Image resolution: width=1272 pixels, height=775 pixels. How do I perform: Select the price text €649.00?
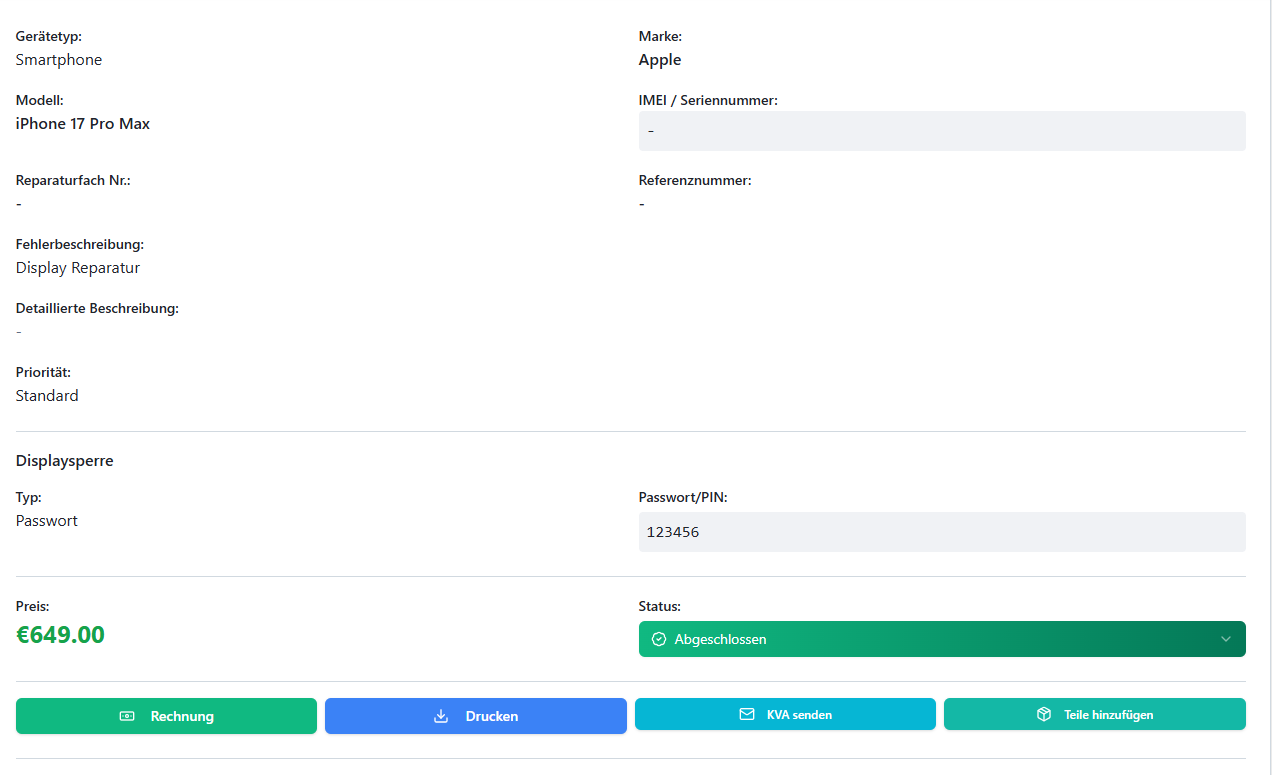[60, 635]
